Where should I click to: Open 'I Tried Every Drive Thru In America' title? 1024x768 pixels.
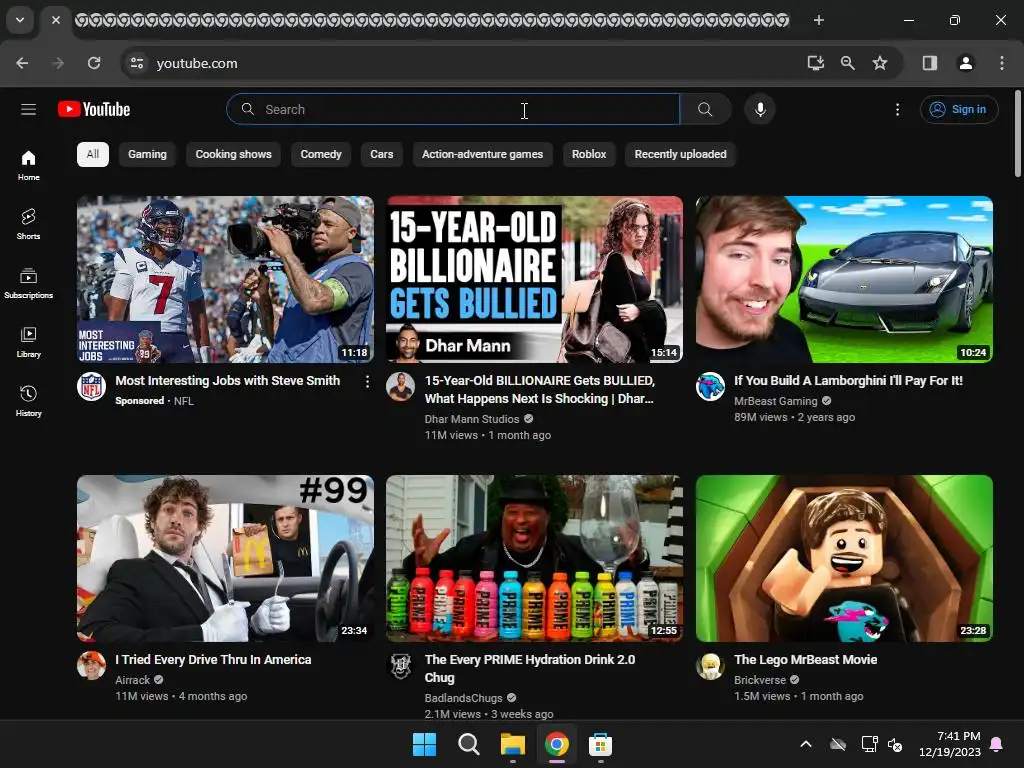click(x=213, y=660)
